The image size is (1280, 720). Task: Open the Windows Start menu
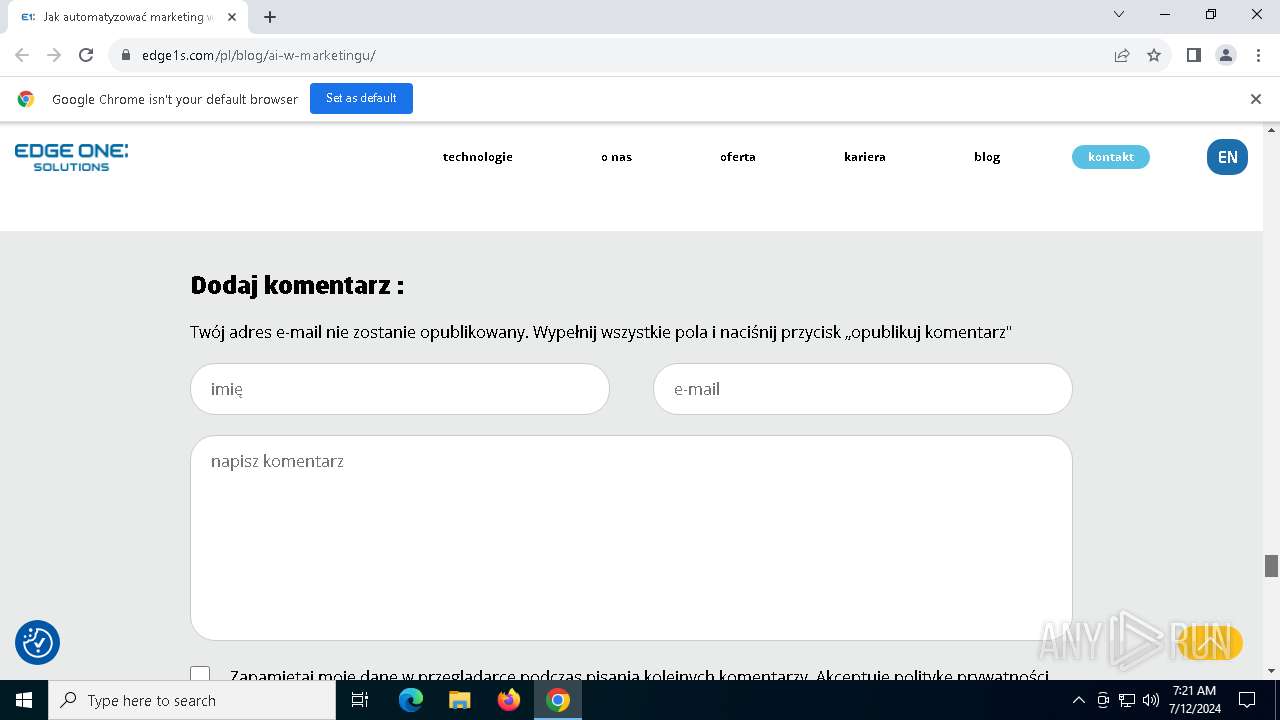pos(24,700)
